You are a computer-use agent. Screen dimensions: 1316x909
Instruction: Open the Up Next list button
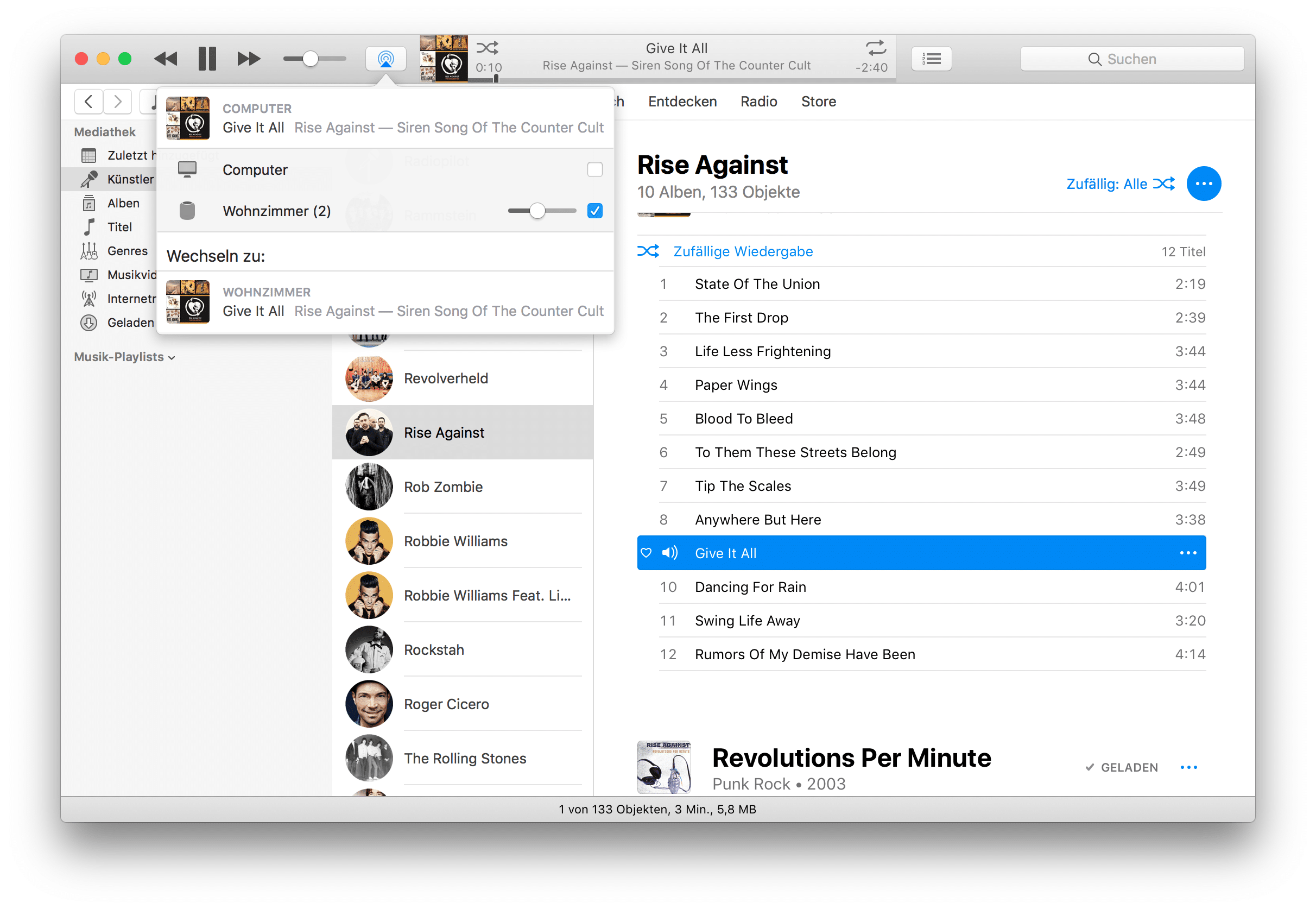click(931, 59)
